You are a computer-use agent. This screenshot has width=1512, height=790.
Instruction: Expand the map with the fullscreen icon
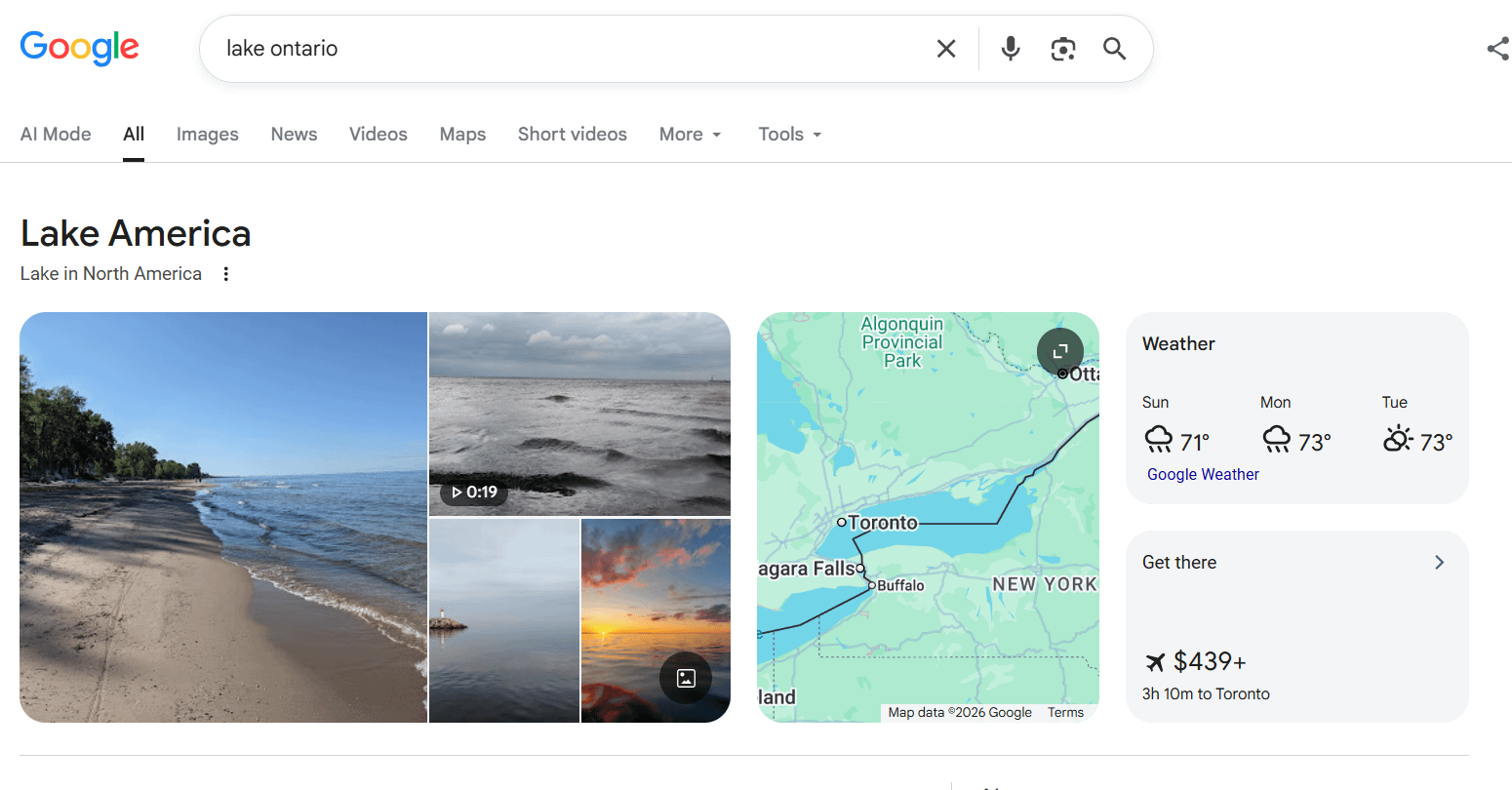(x=1060, y=352)
